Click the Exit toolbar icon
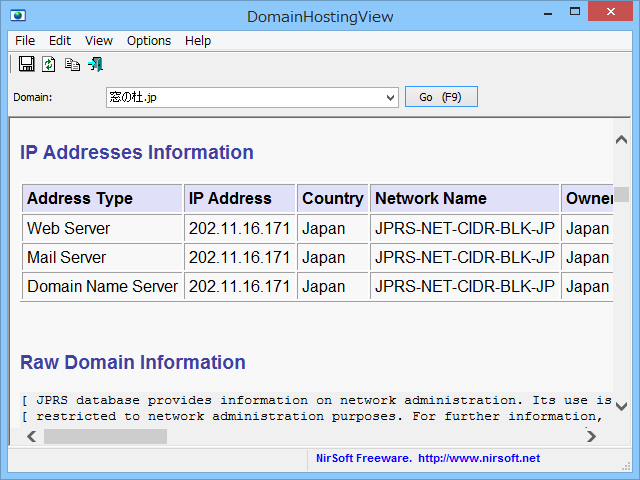 (96, 64)
